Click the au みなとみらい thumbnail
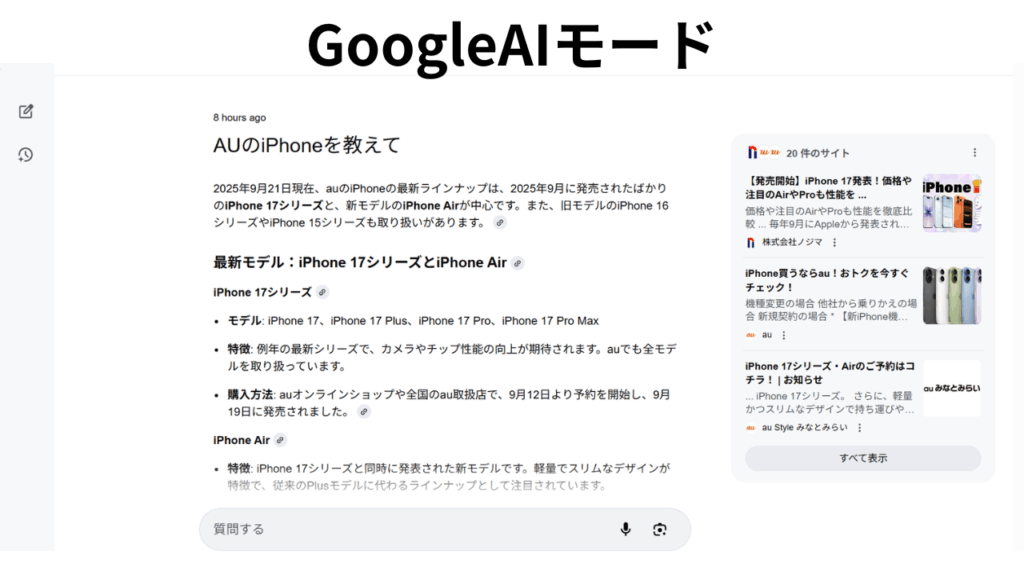 click(x=952, y=388)
